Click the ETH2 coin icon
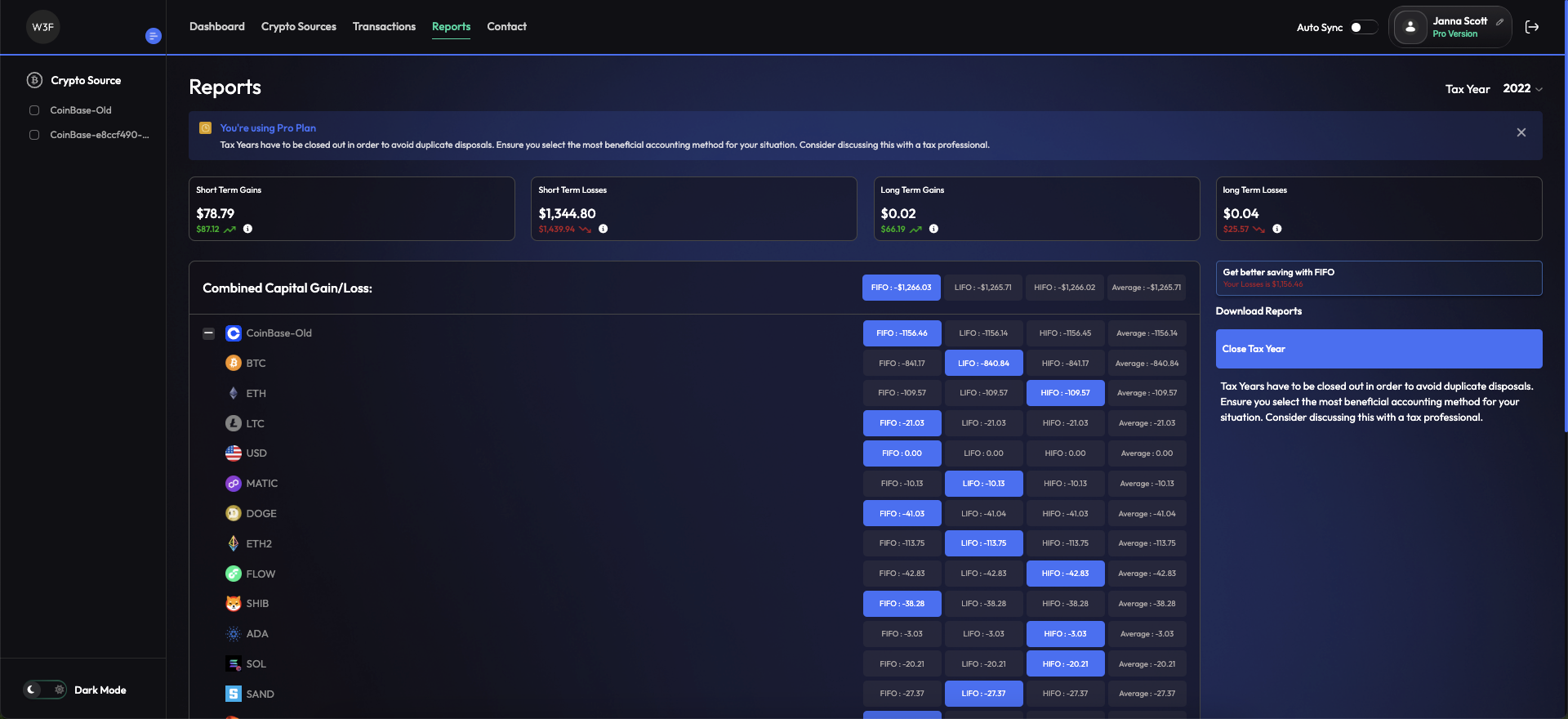 (x=234, y=543)
